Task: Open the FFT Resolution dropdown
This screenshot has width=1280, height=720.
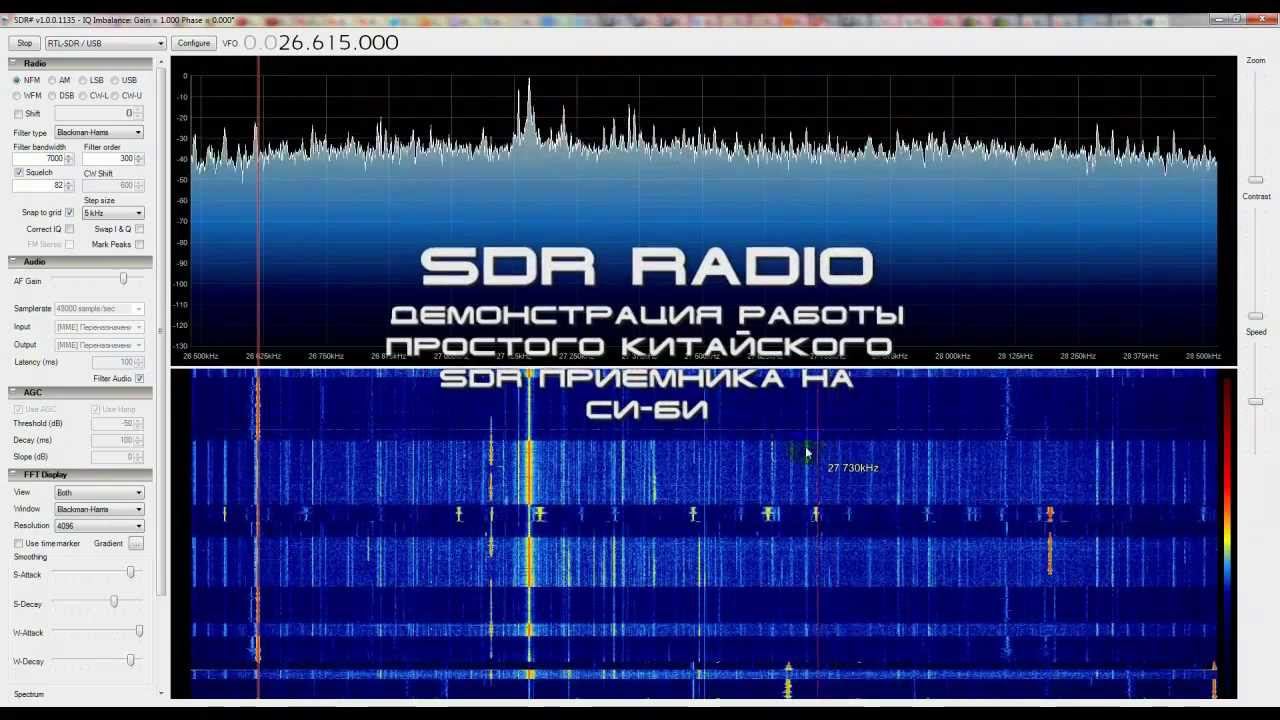Action: (99, 525)
